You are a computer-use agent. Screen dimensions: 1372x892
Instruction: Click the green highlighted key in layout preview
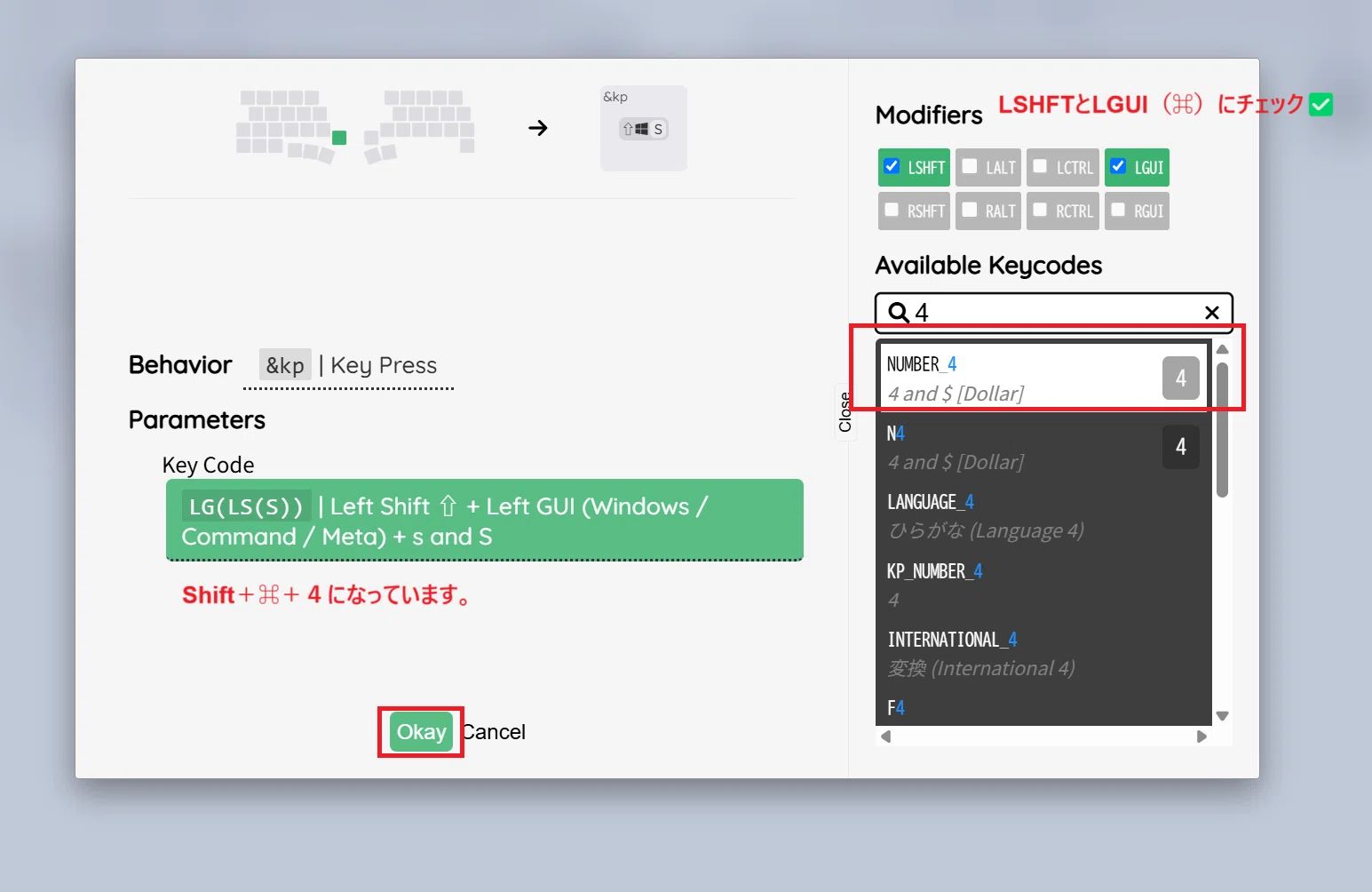pos(339,138)
